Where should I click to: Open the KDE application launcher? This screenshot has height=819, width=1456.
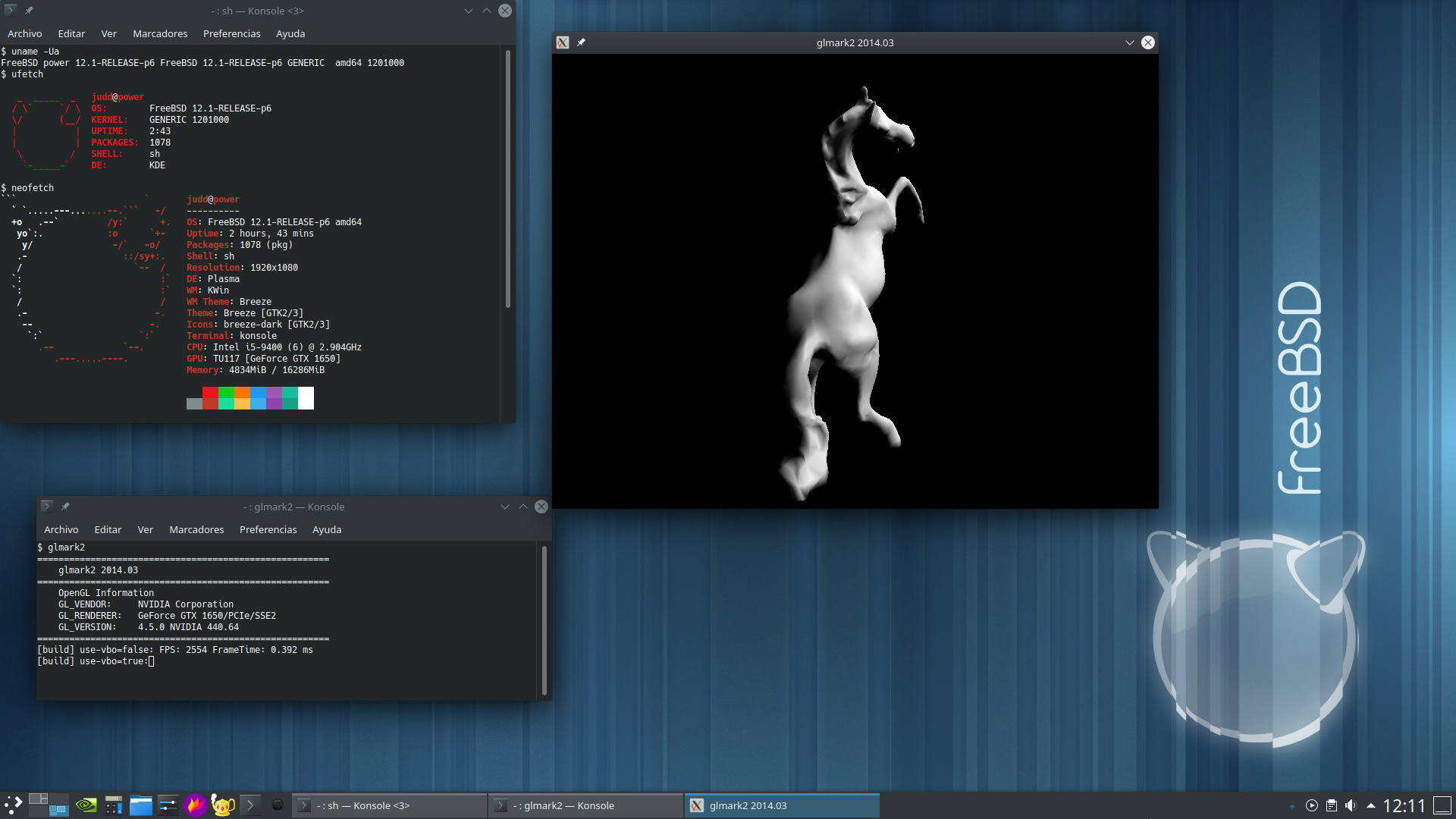point(14,805)
